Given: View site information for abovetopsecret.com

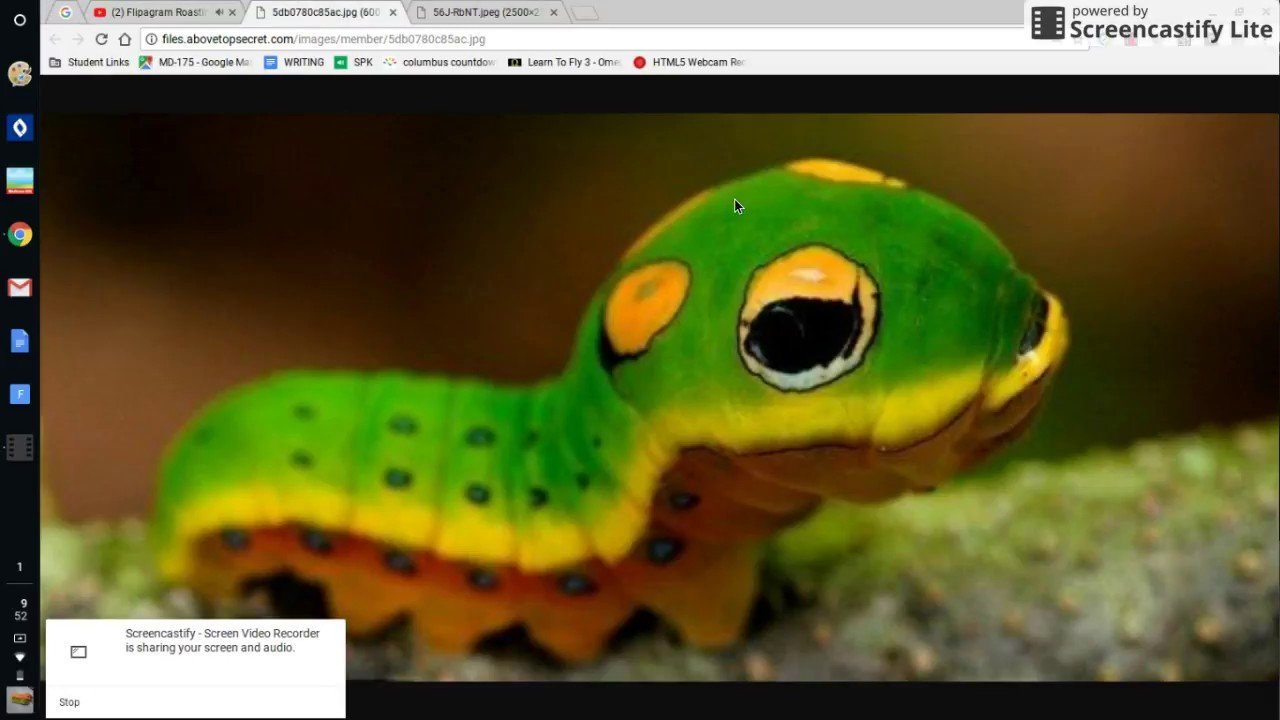Looking at the screenshot, I should coord(151,39).
